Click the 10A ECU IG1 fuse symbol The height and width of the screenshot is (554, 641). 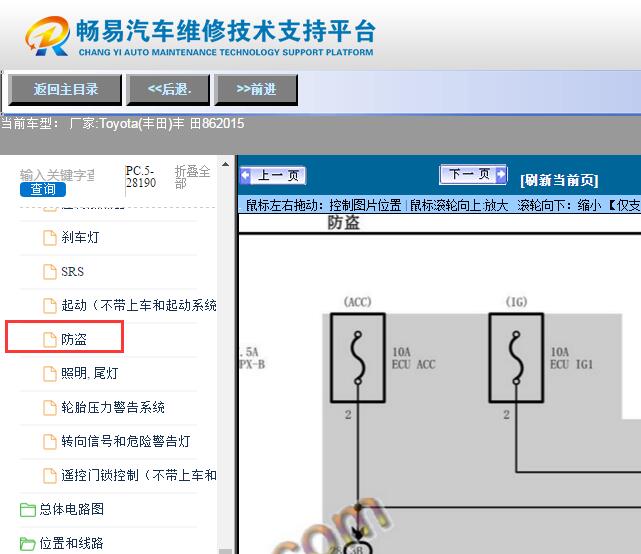click(516, 358)
